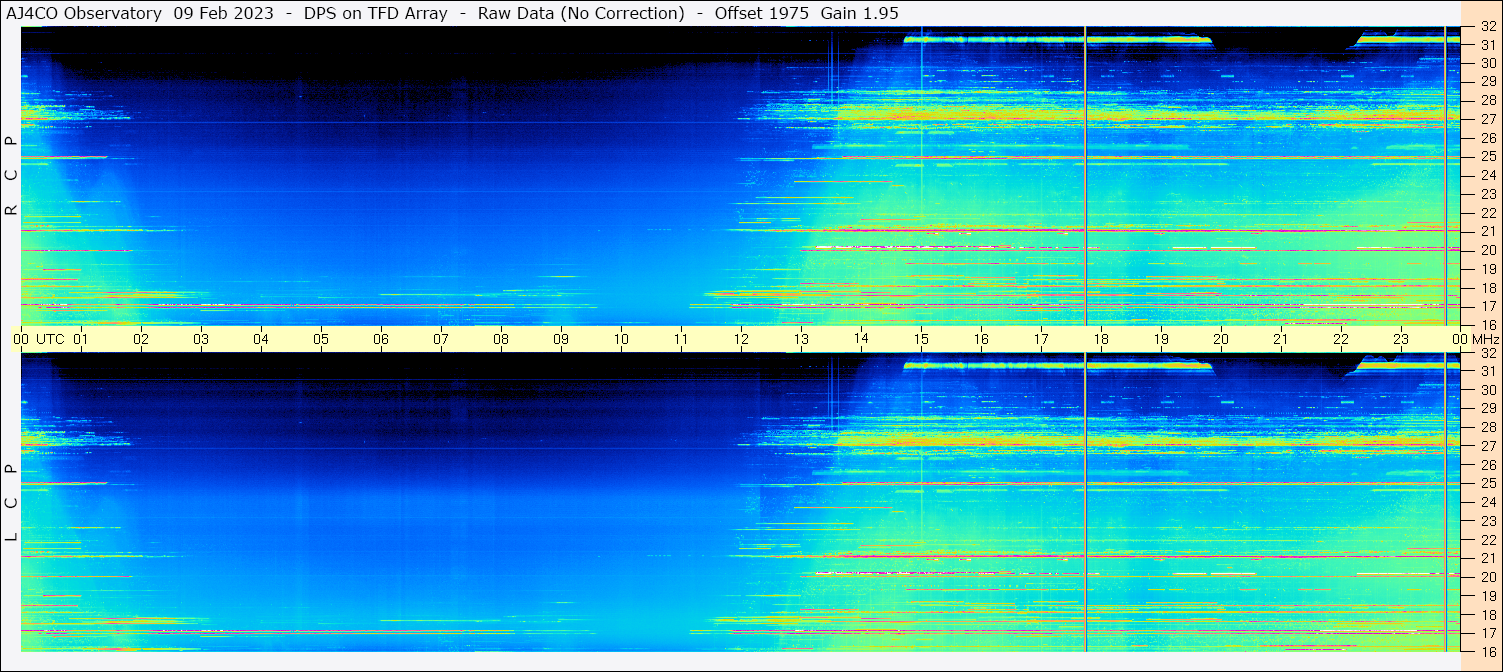1503x672 pixels.
Task: Select hour 07 on the time axis
Action: (441, 339)
